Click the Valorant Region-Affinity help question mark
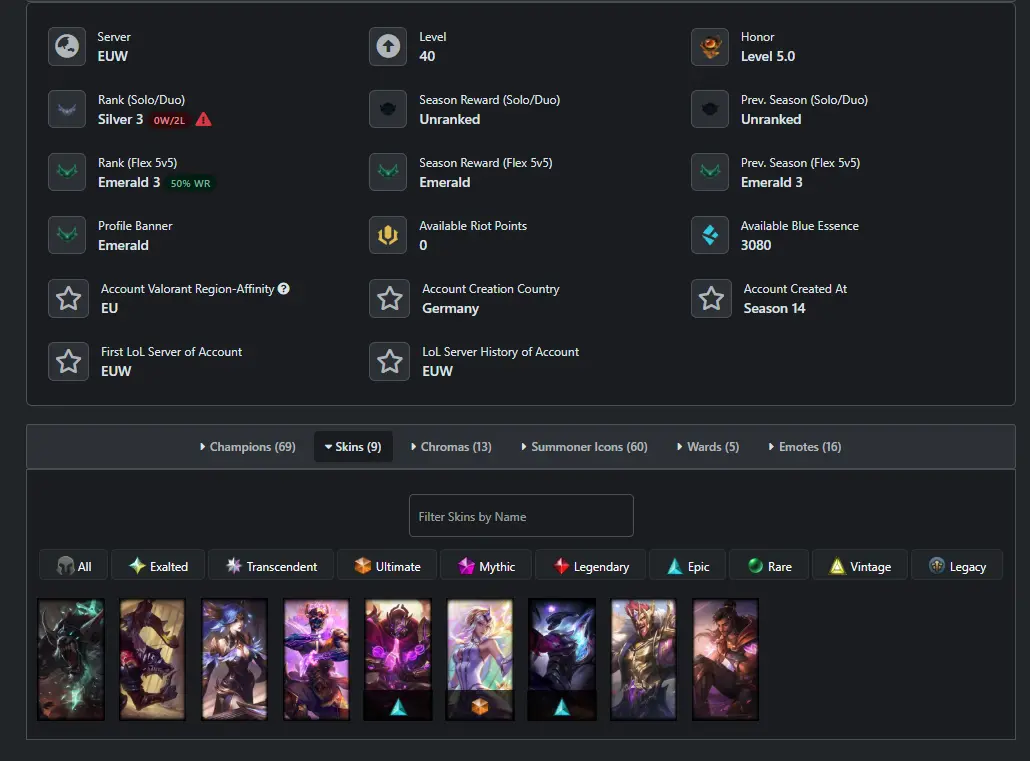This screenshot has width=1030, height=761. (284, 288)
